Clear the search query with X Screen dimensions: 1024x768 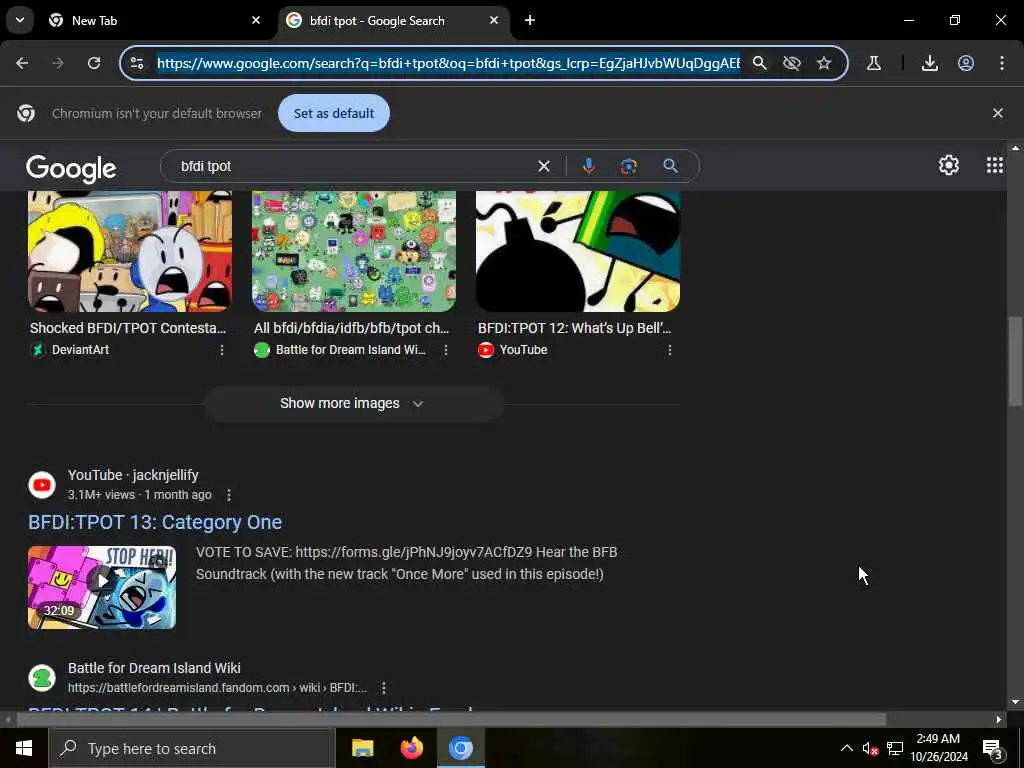point(543,166)
